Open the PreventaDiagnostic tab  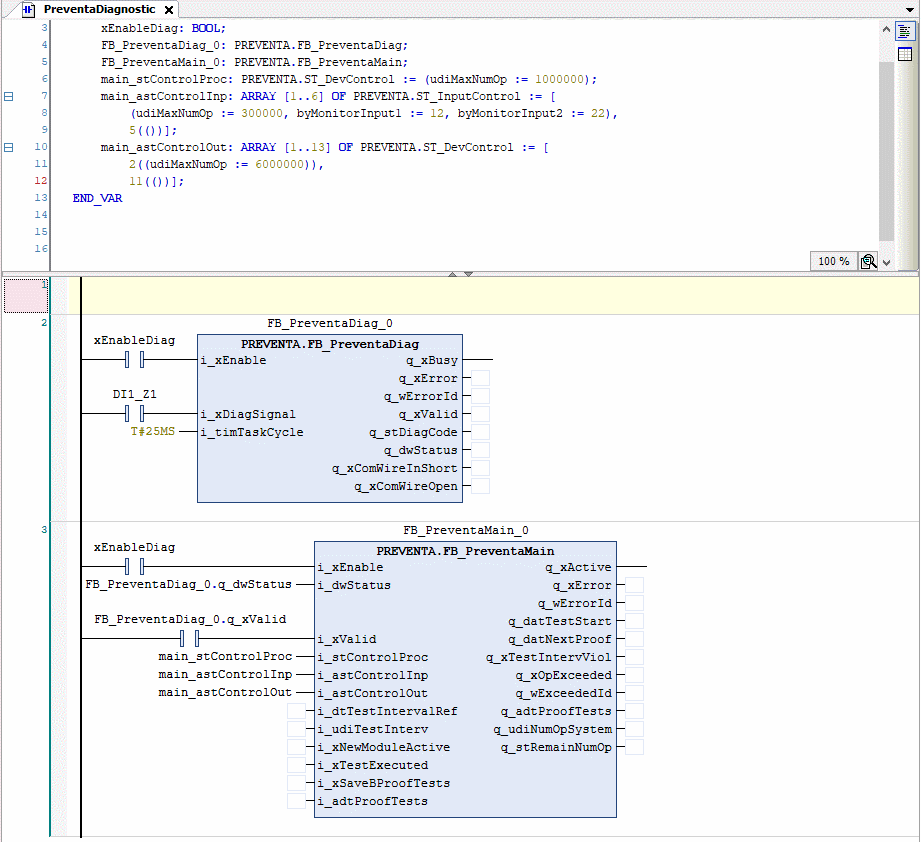pos(99,9)
